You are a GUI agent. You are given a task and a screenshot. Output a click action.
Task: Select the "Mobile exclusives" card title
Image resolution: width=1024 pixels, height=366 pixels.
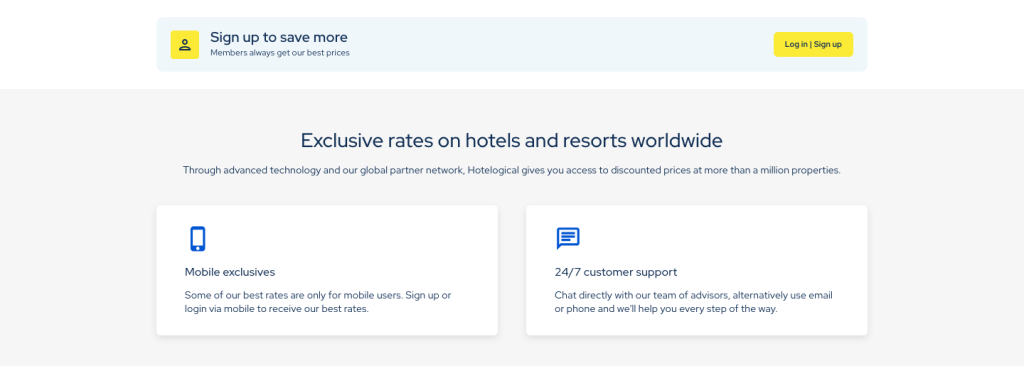pyautogui.click(x=230, y=272)
